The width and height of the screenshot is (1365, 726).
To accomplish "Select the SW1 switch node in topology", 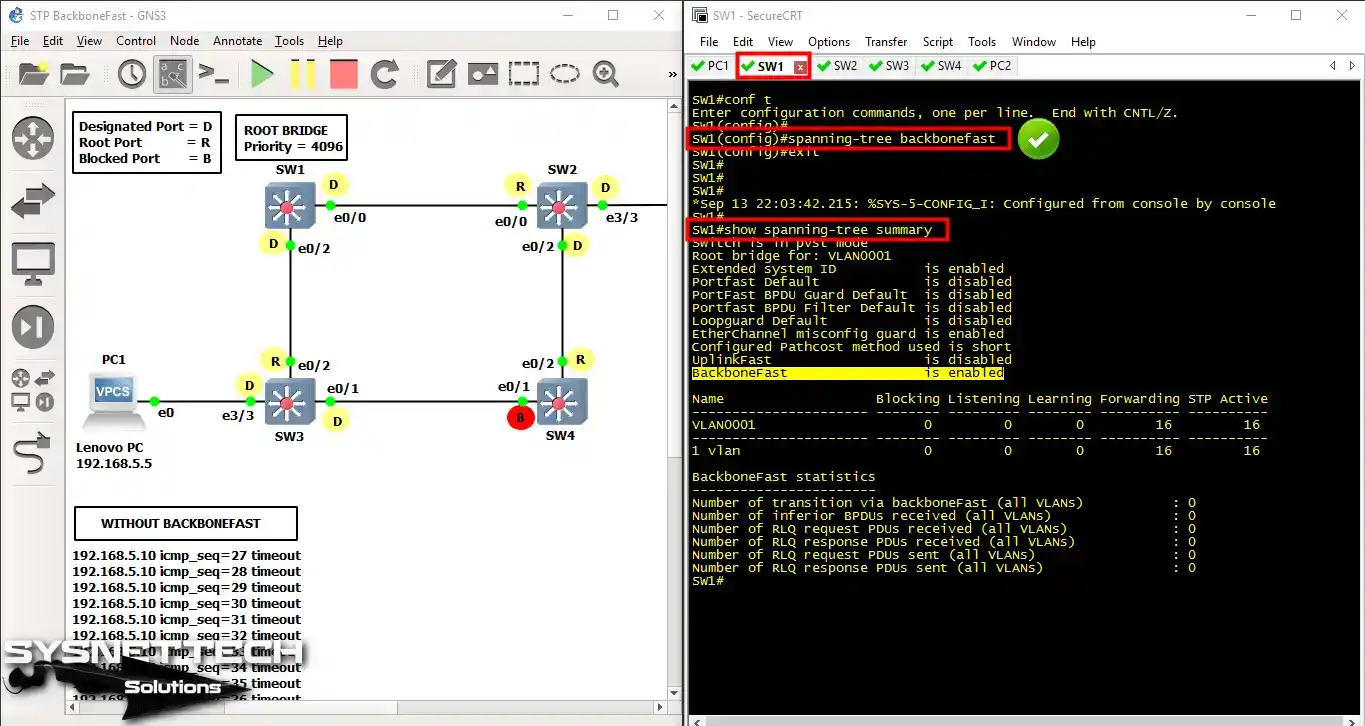I will click(290, 207).
